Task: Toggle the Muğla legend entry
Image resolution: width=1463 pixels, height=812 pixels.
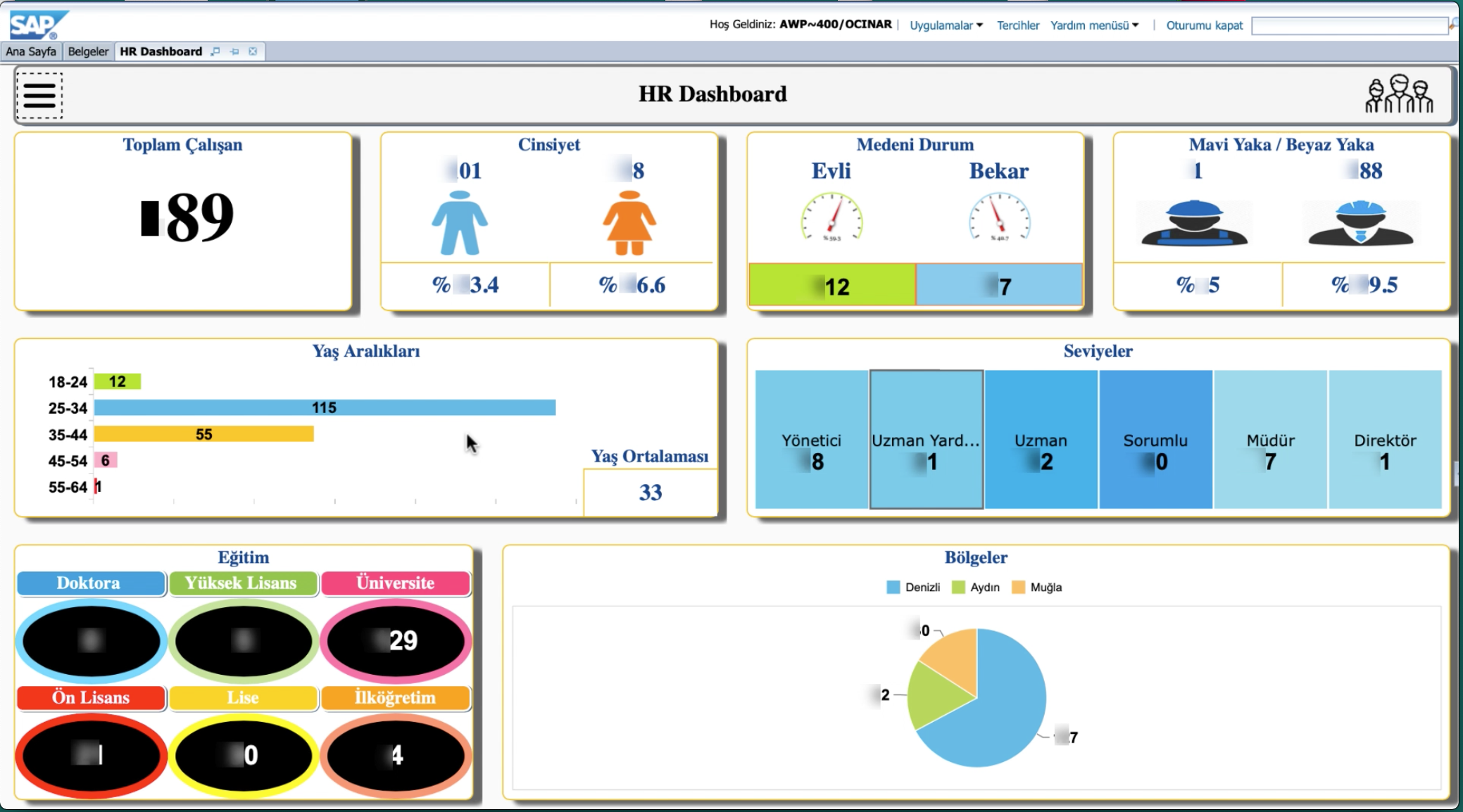Action: pyautogui.click(x=1036, y=587)
